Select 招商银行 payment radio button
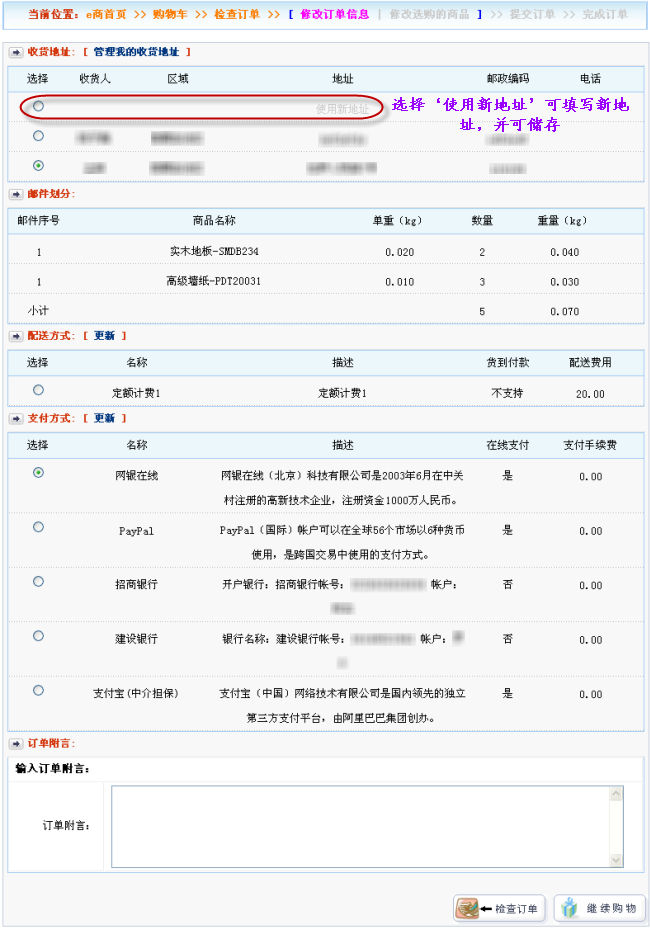 (38, 581)
